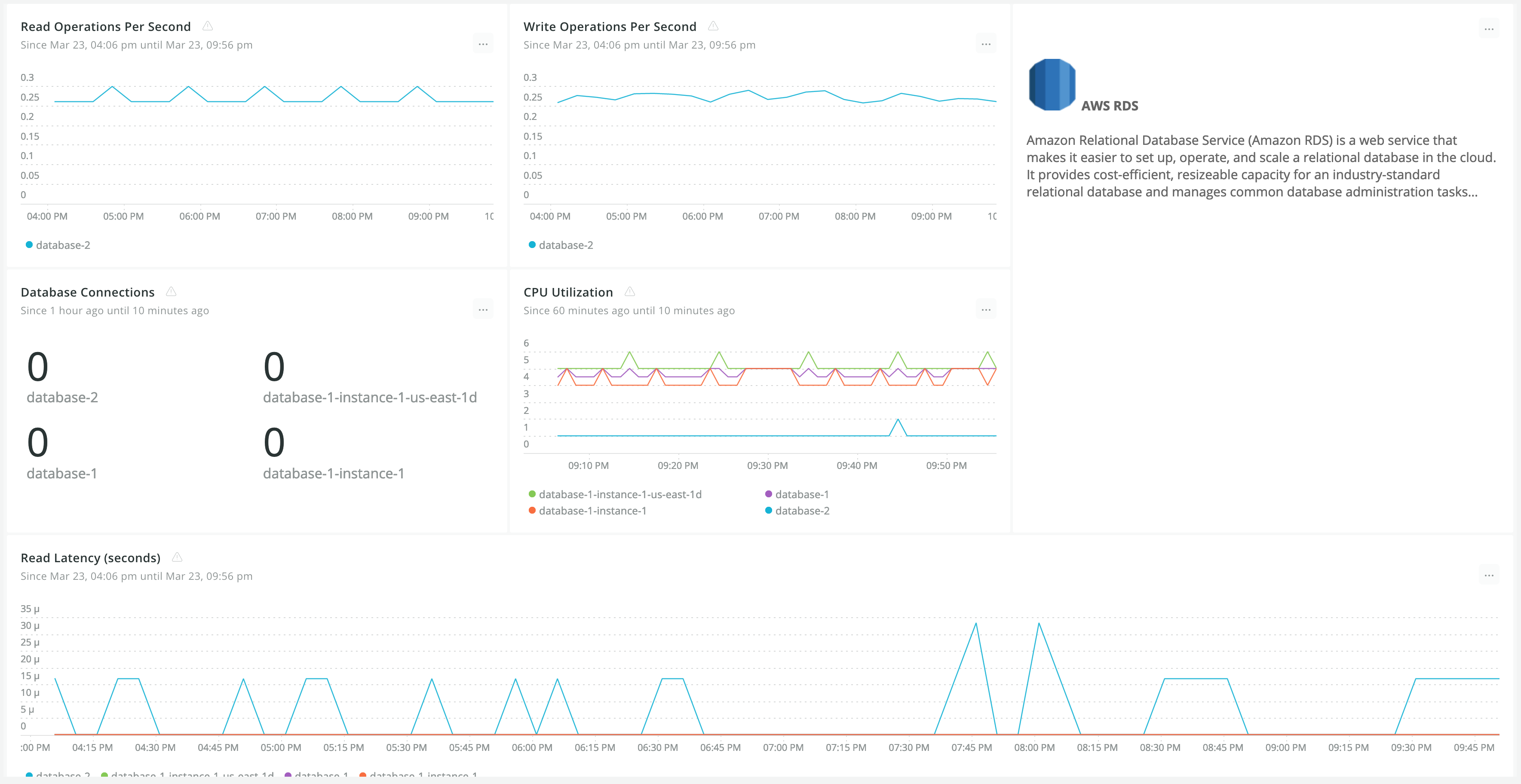Open CPU Utilization widget options menu
Viewport: 1521px width, 784px height.
click(x=985, y=310)
